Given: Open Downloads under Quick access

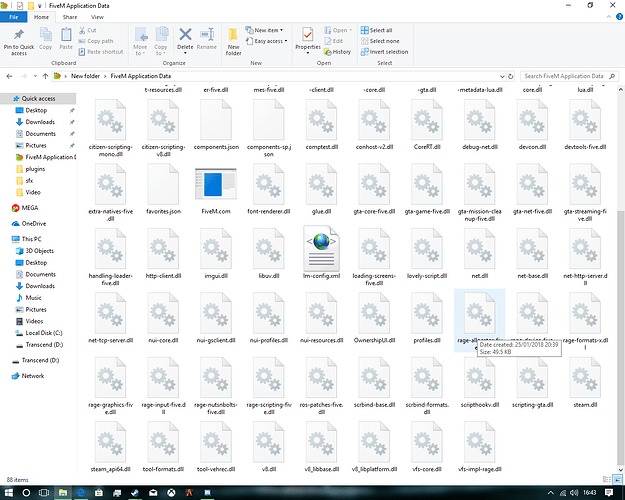Looking at the screenshot, I should (x=40, y=122).
